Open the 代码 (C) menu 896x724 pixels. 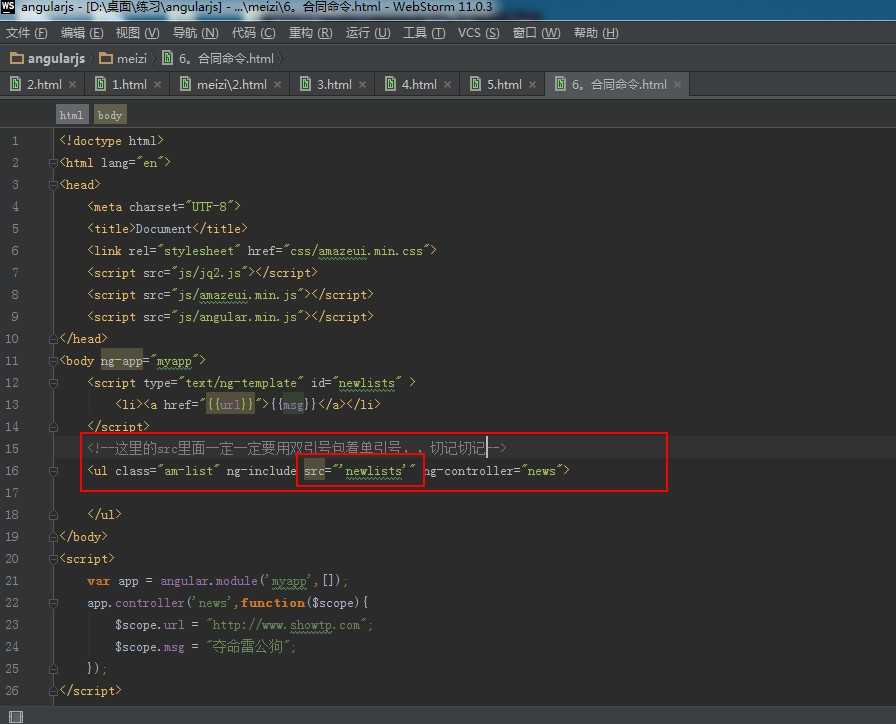tap(253, 33)
